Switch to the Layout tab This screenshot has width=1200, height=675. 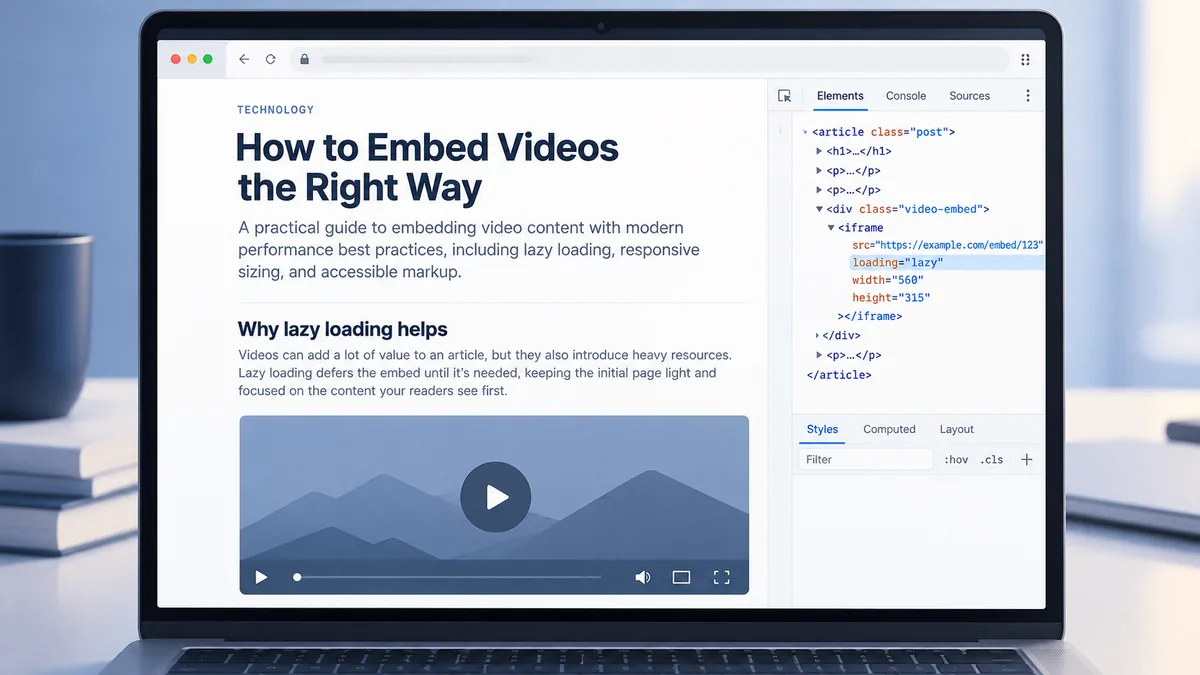956,429
